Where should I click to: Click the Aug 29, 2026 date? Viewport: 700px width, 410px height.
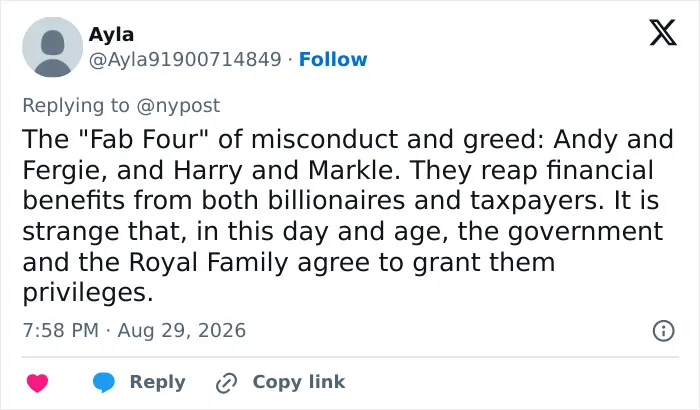click(182, 331)
